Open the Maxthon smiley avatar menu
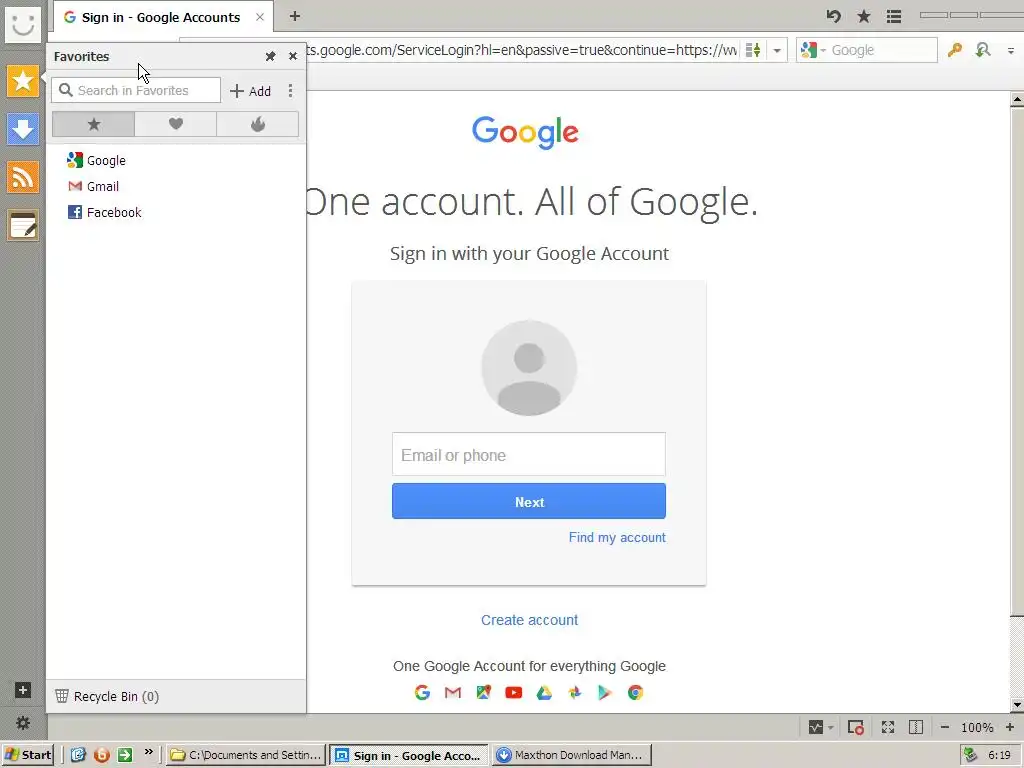This screenshot has width=1024, height=768. point(23,25)
